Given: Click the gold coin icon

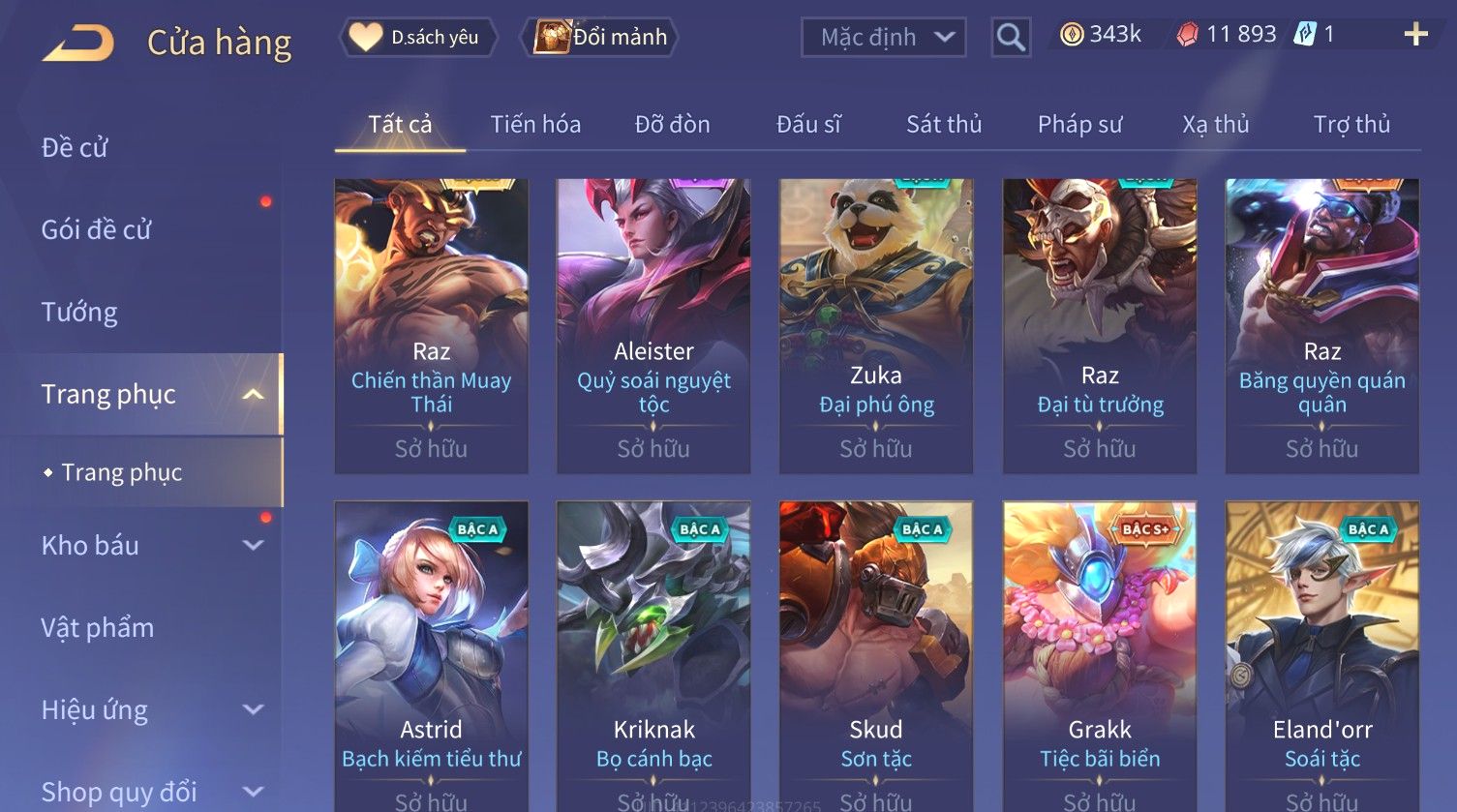Looking at the screenshot, I should pos(1071,35).
